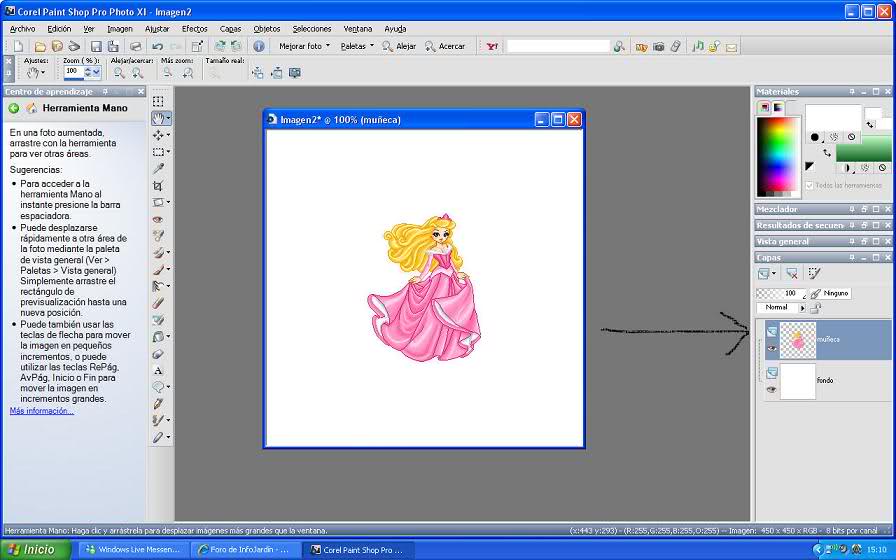This screenshot has width=896, height=560.
Task: Select the Eraser tool
Action: pos(158,303)
